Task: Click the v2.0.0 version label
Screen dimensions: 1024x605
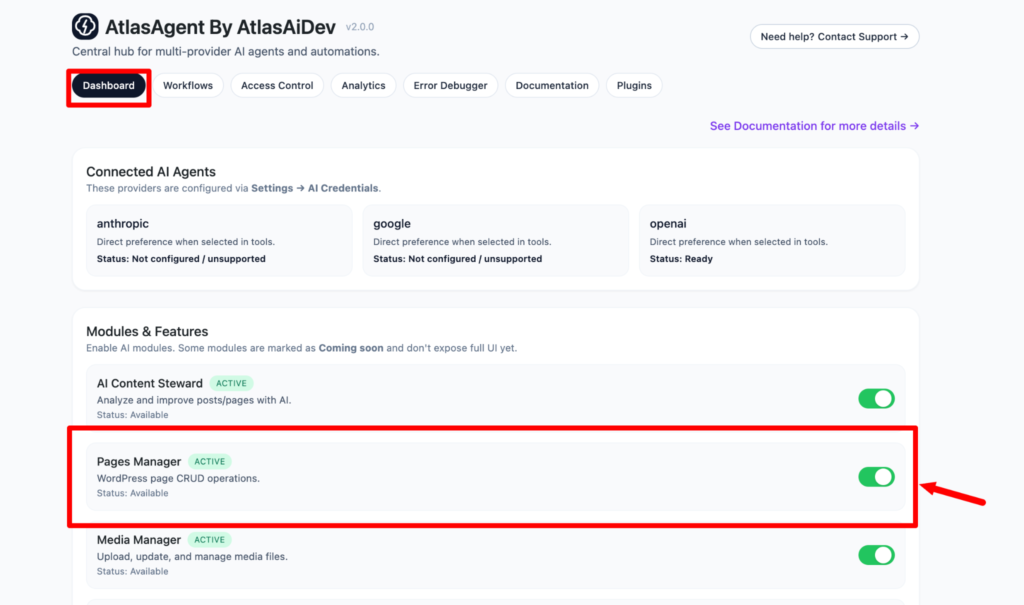Action: pos(360,27)
